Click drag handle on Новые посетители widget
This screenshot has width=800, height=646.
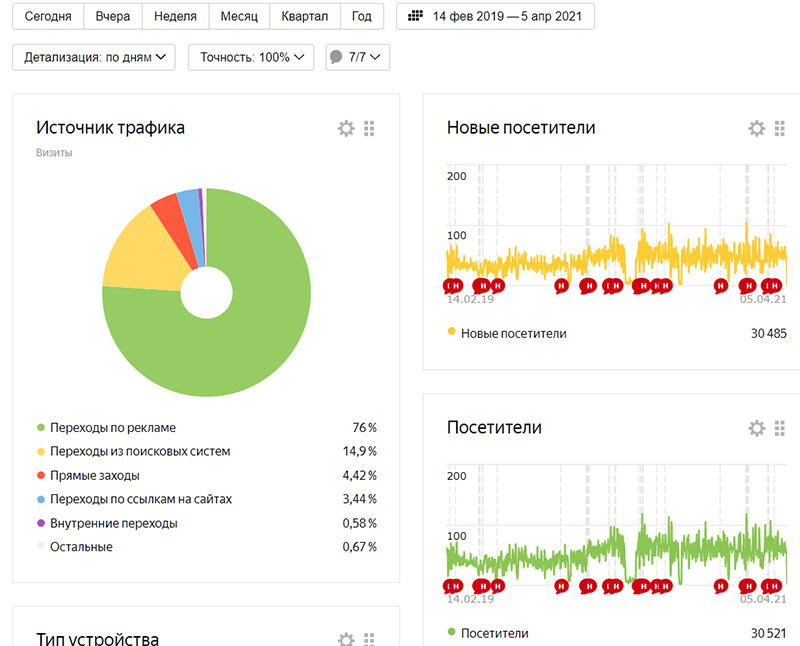pyautogui.click(x=780, y=128)
